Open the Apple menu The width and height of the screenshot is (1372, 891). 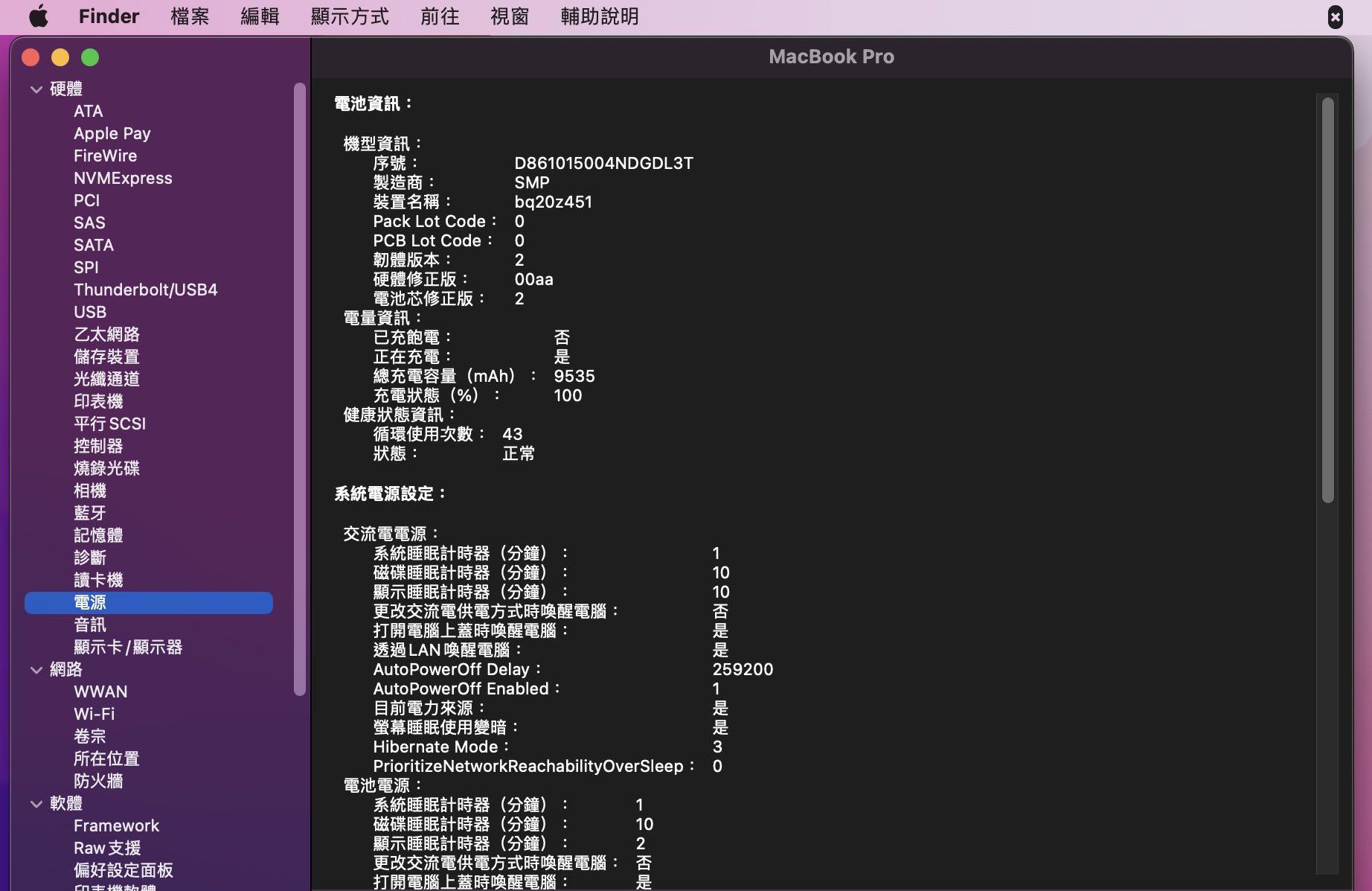[38, 16]
